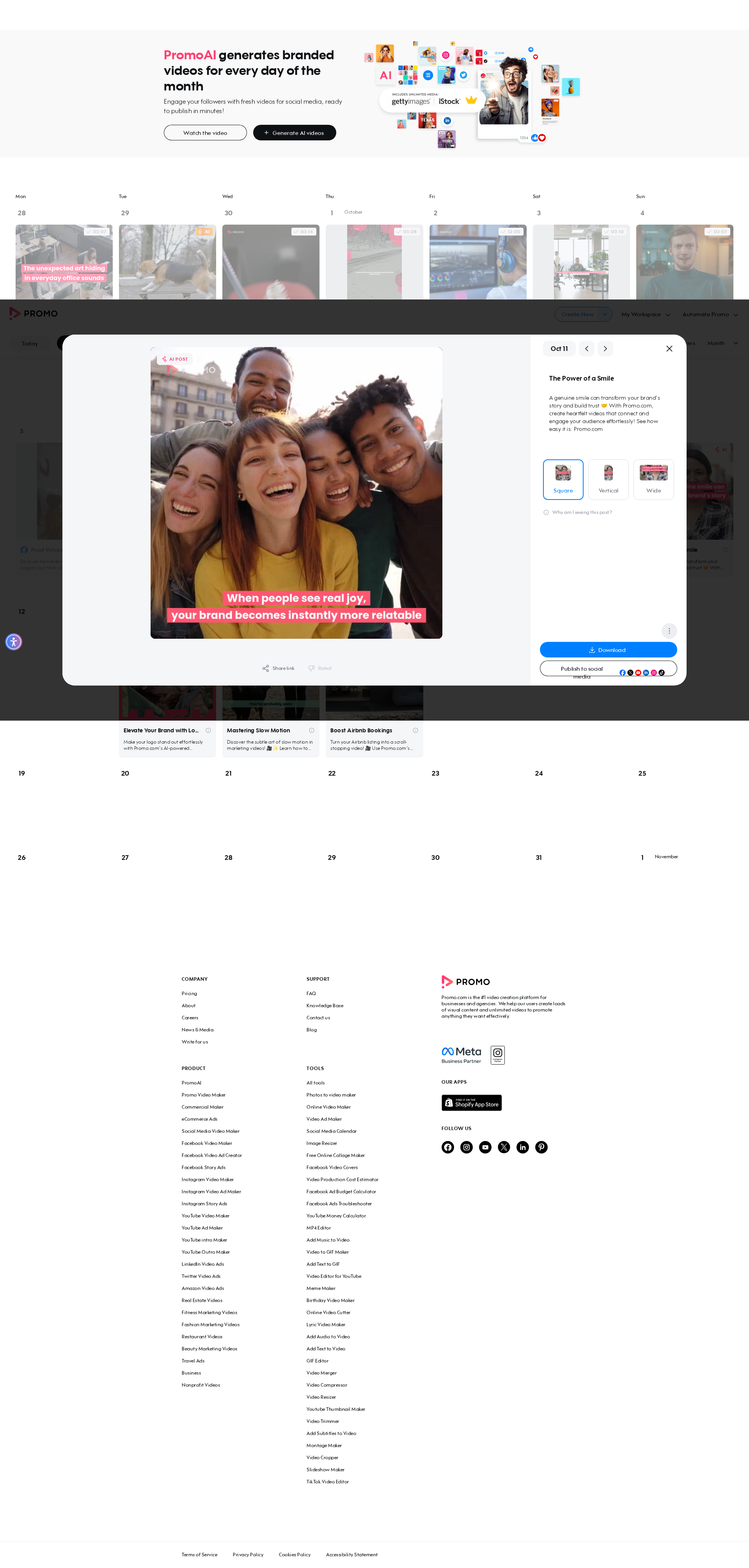This screenshot has width=749, height=1568.
Task: Open YouTube in Follow Us footer
Action: coord(485,1147)
